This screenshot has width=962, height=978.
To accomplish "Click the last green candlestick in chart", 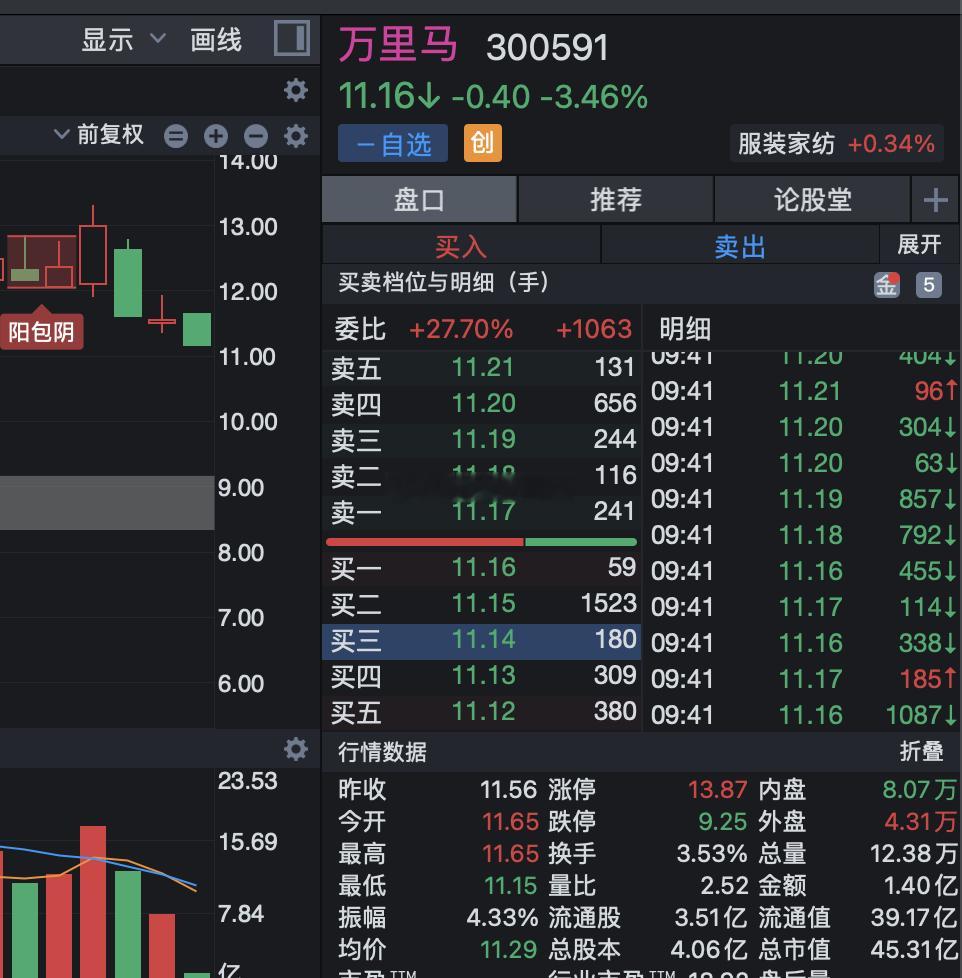I will [x=197, y=329].
